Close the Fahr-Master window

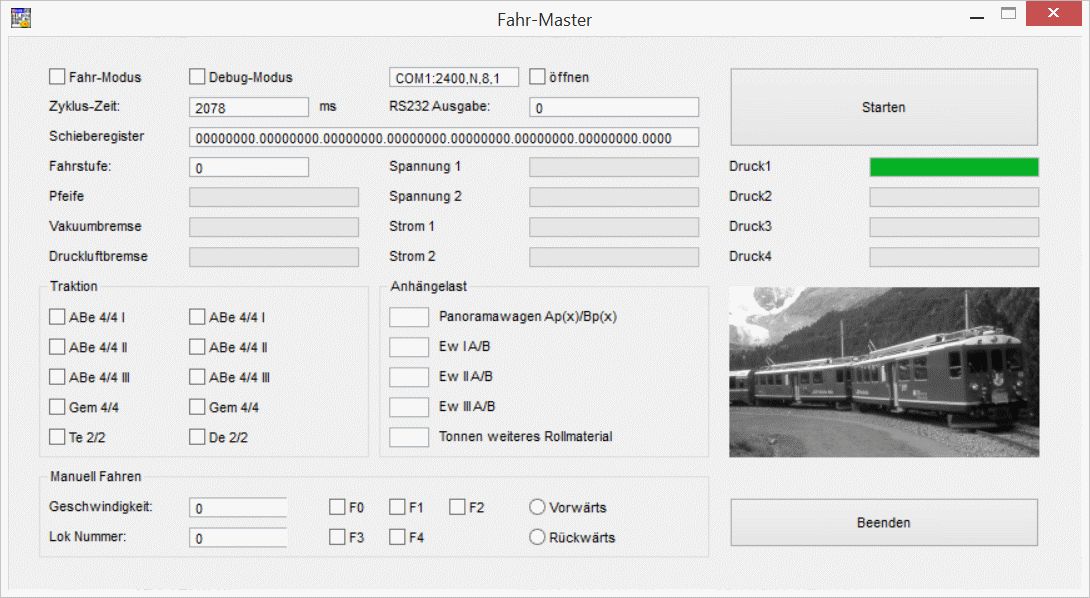(x=1053, y=14)
